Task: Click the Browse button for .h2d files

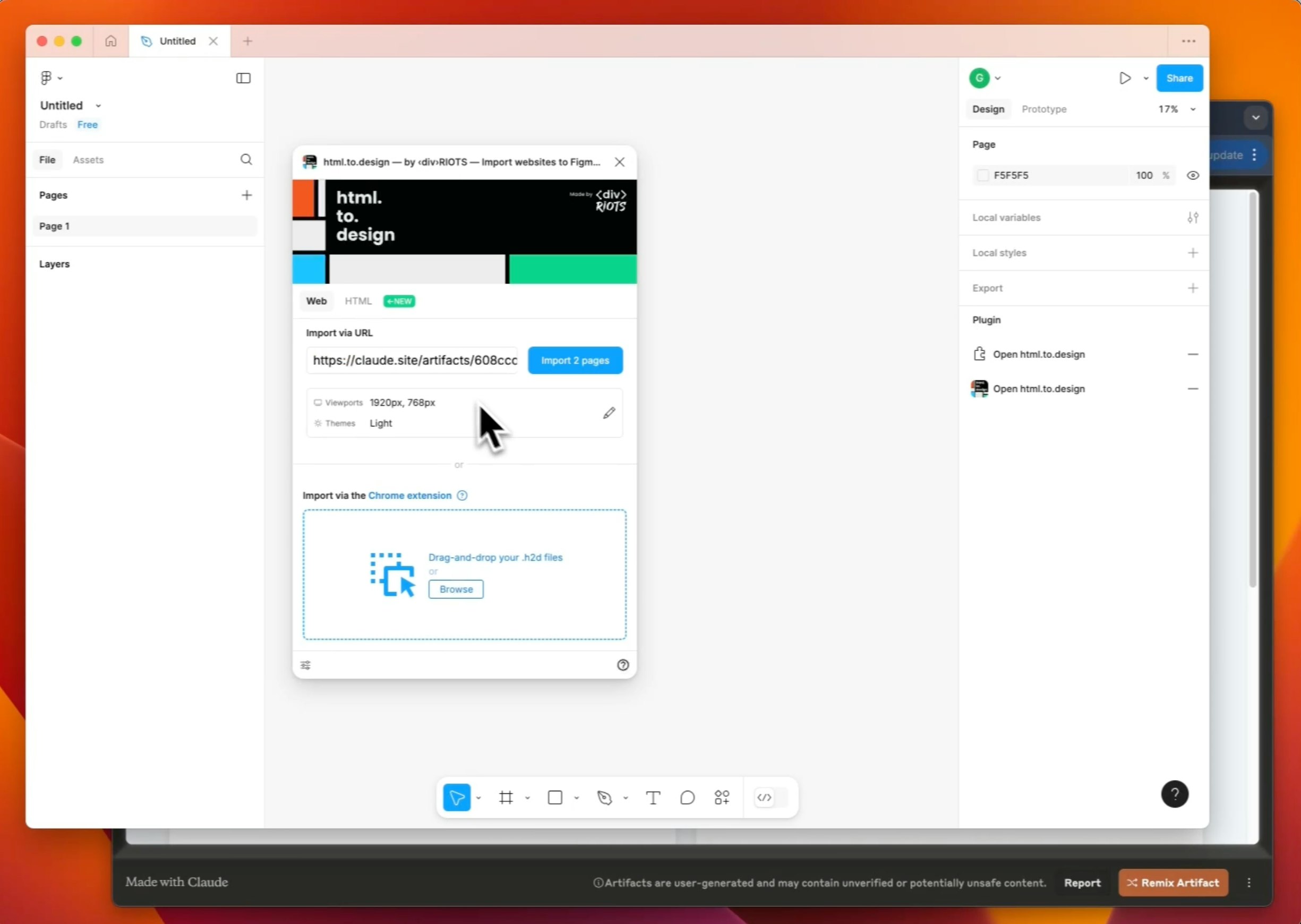Action: click(x=455, y=589)
